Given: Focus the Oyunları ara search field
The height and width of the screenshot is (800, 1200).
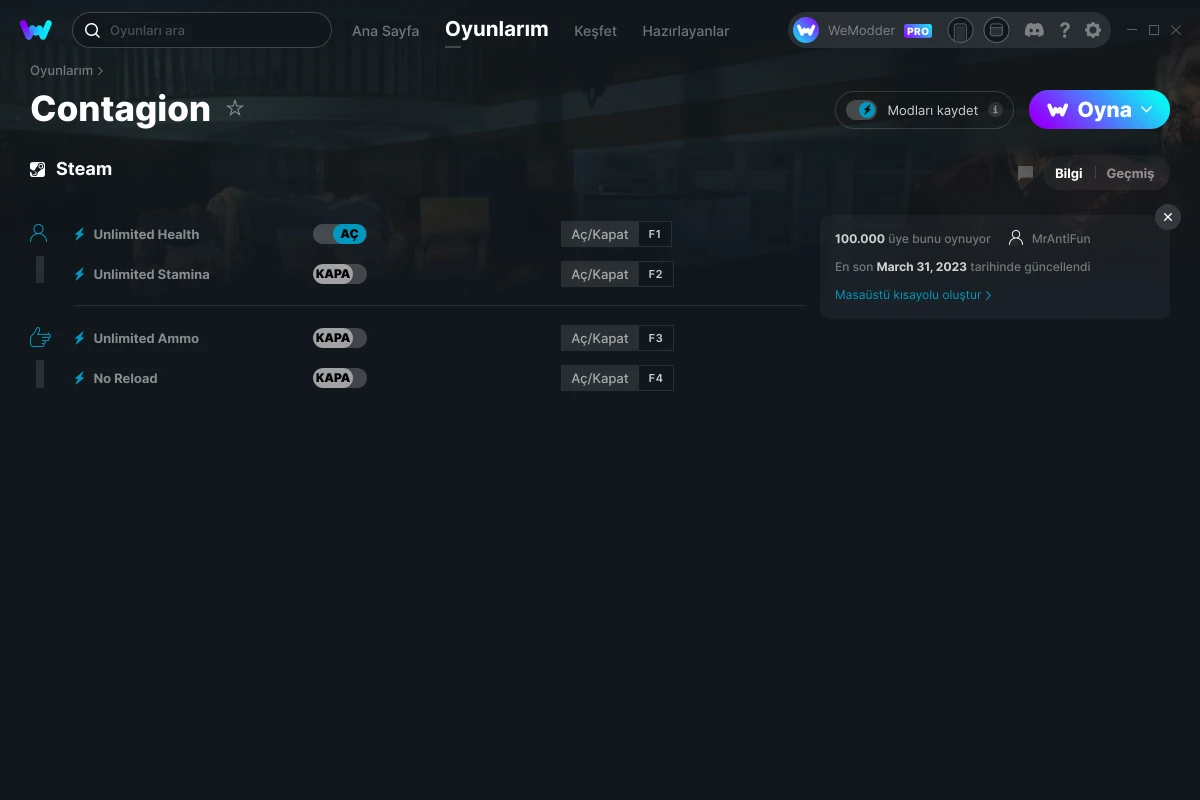Looking at the screenshot, I should (202, 30).
